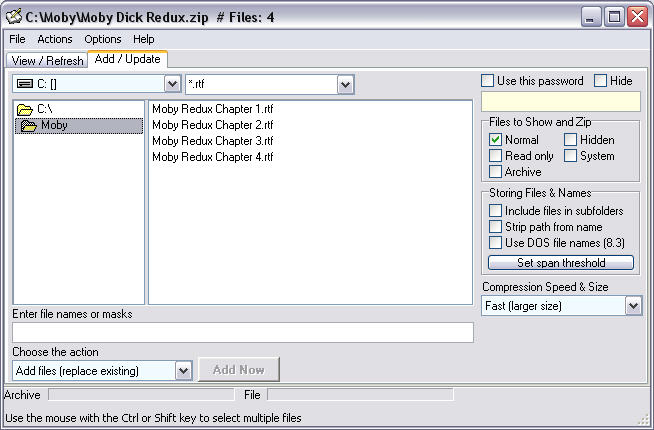Click the Add Now button
Viewport: 654px width, 430px height.
pyautogui.click(x=239, y=370)
